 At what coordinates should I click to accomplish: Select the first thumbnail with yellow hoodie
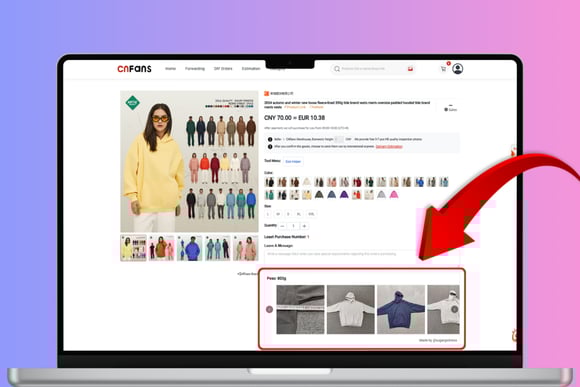133,248
